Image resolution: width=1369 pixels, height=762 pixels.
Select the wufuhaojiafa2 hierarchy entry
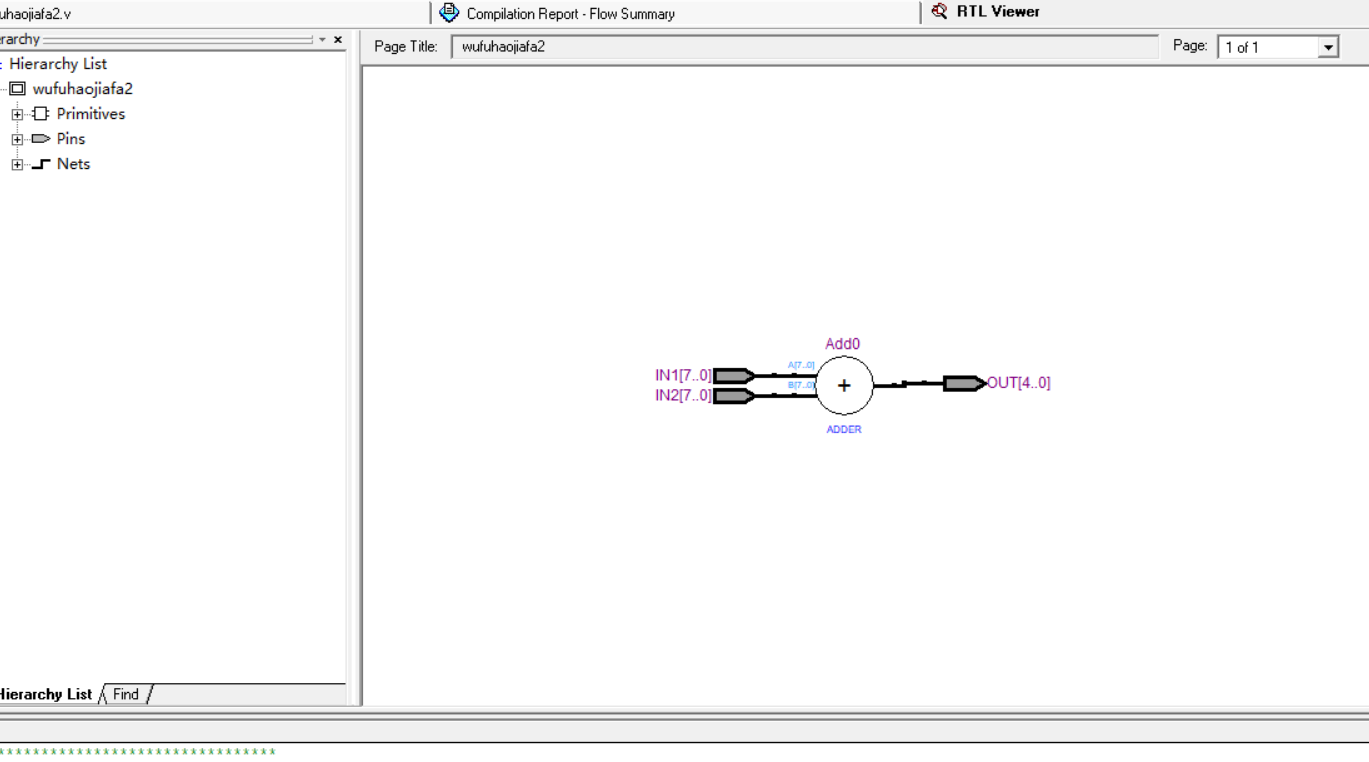[82, 89]
